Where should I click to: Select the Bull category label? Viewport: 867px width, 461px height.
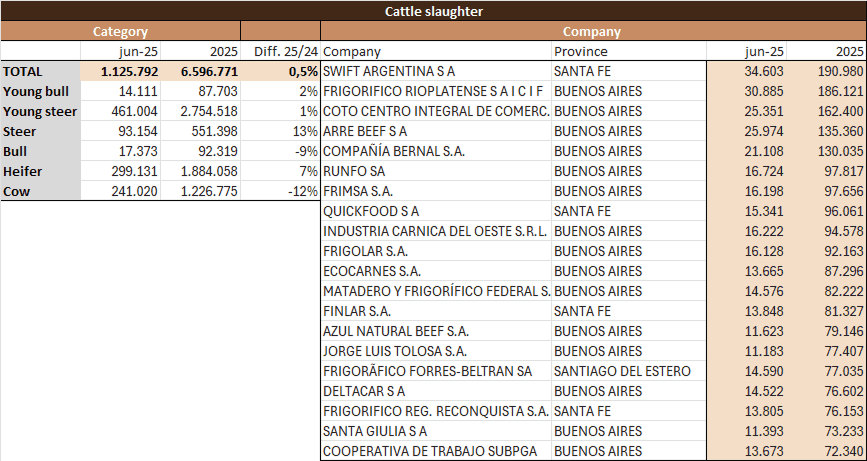click(x=40, y=151)
